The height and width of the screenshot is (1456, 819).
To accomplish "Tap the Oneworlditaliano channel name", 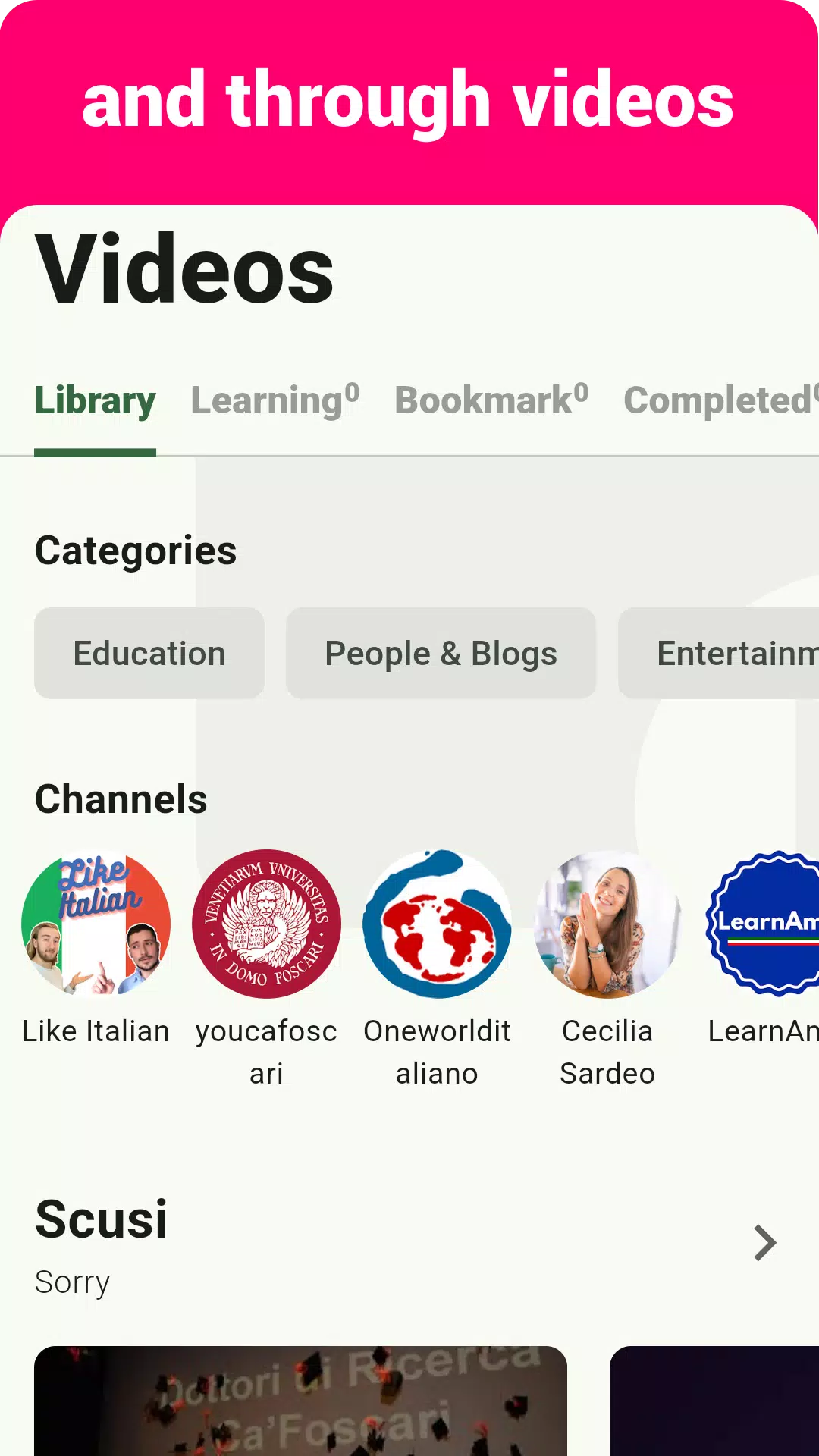I will [437, 1053].
